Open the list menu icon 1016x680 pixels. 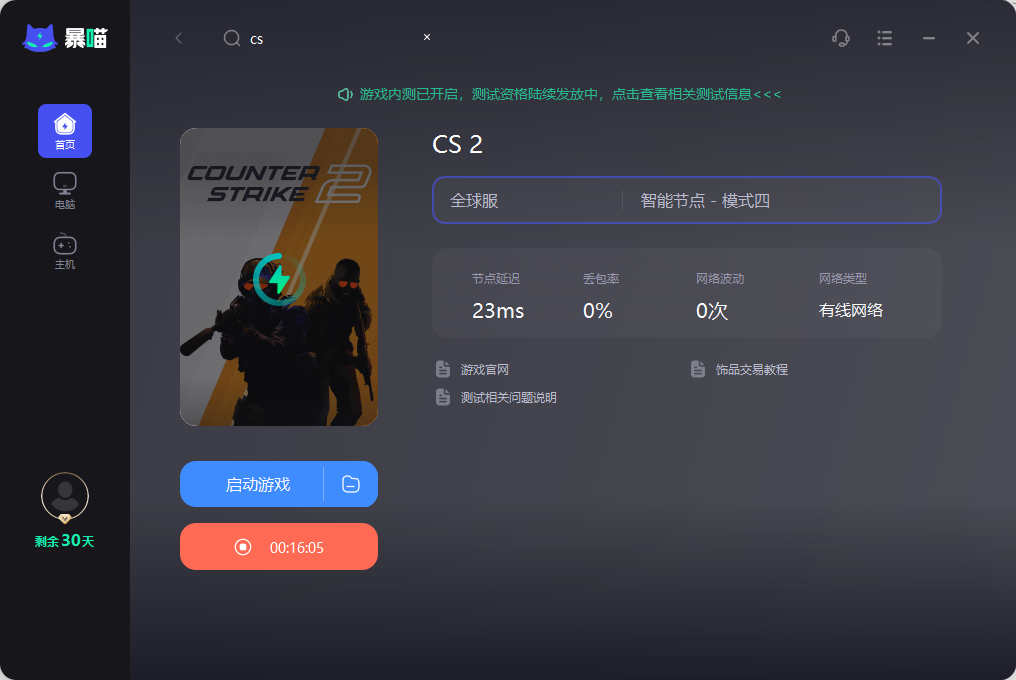(x=884, y=38)
